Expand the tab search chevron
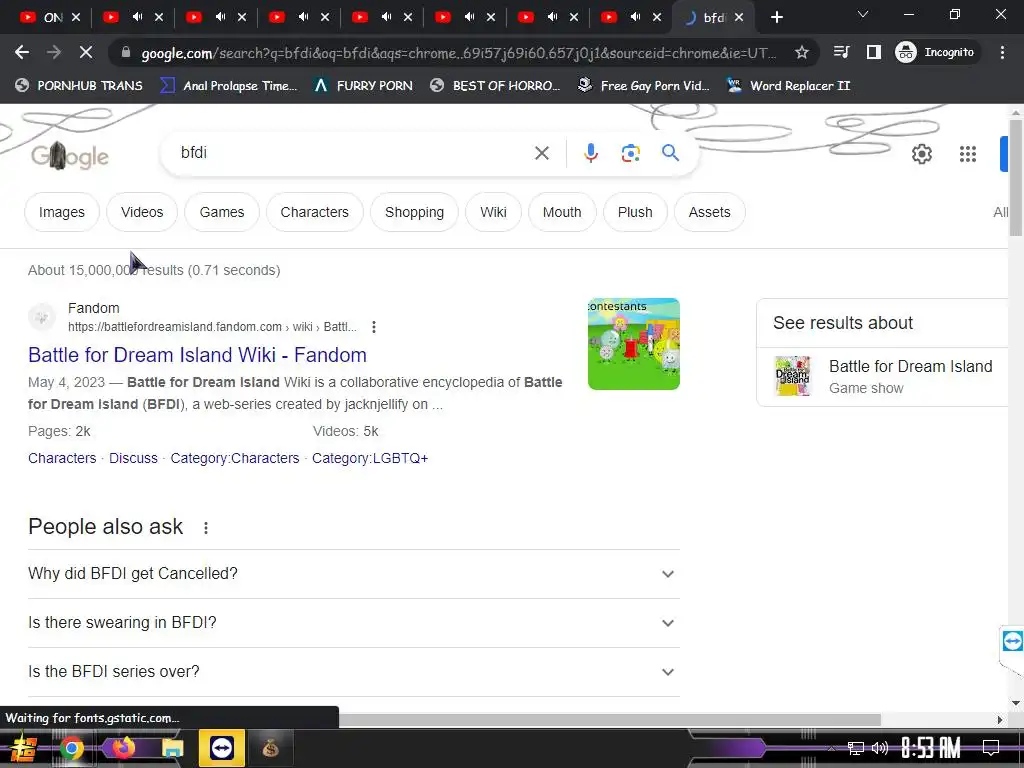 coord(863,14)
